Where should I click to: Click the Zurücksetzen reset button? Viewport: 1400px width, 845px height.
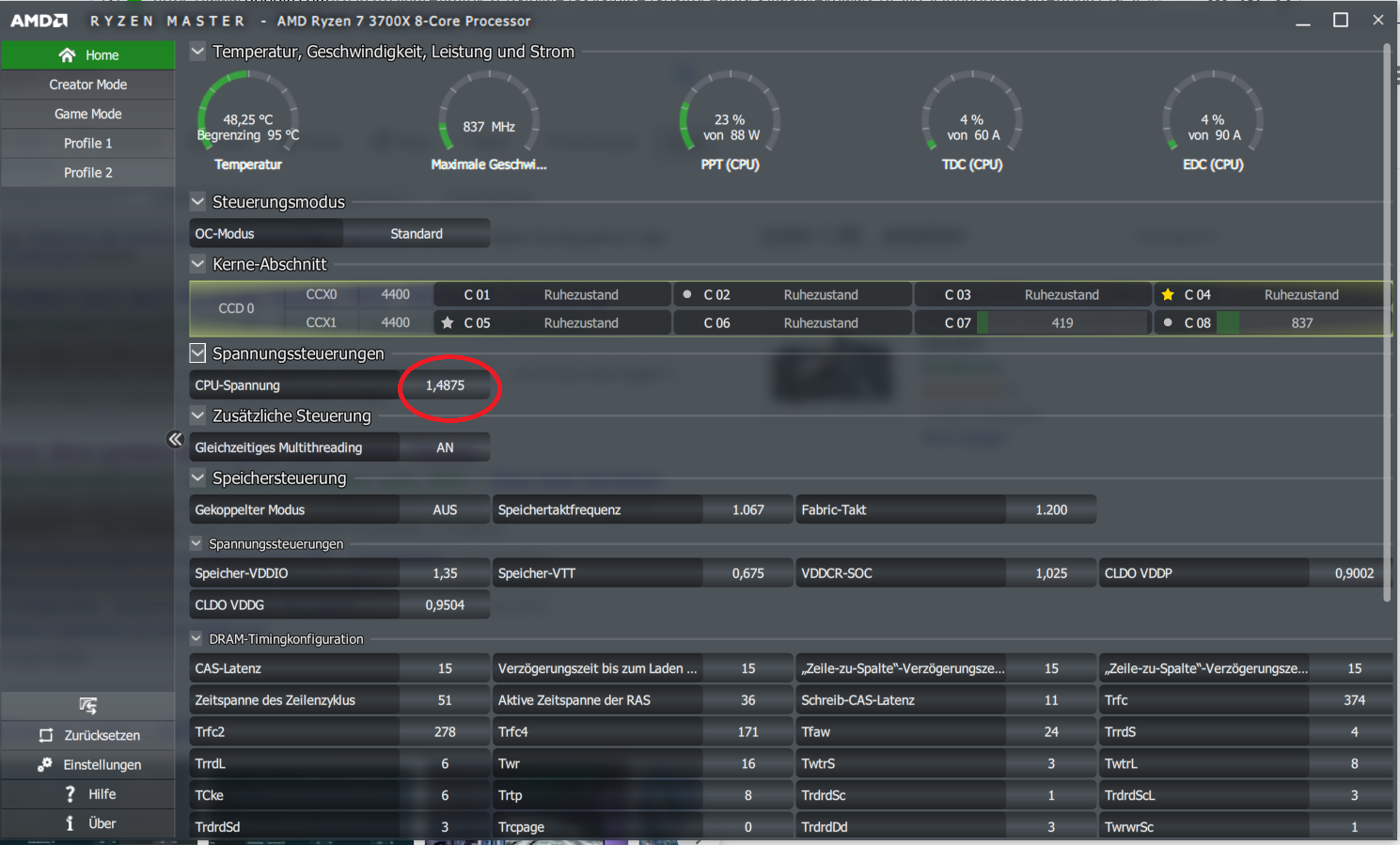click(x=87, y=735)
